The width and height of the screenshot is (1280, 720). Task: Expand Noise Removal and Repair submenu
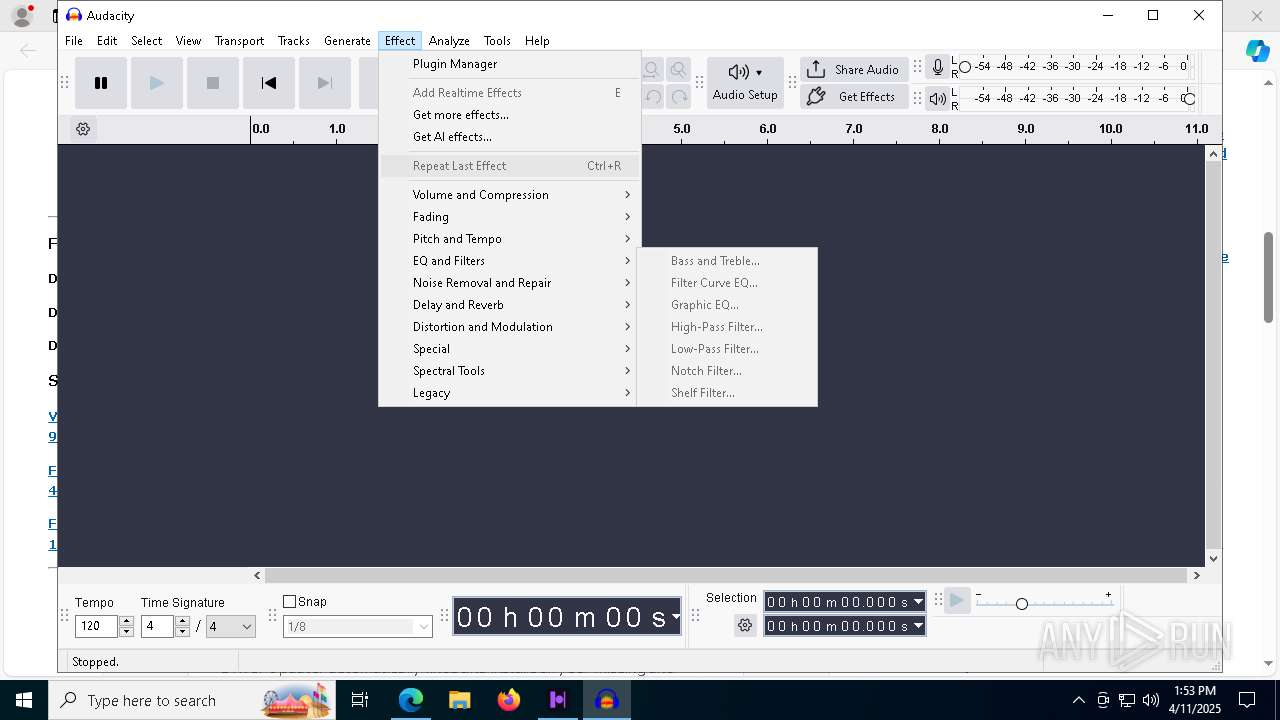click(x=510, y=283)
